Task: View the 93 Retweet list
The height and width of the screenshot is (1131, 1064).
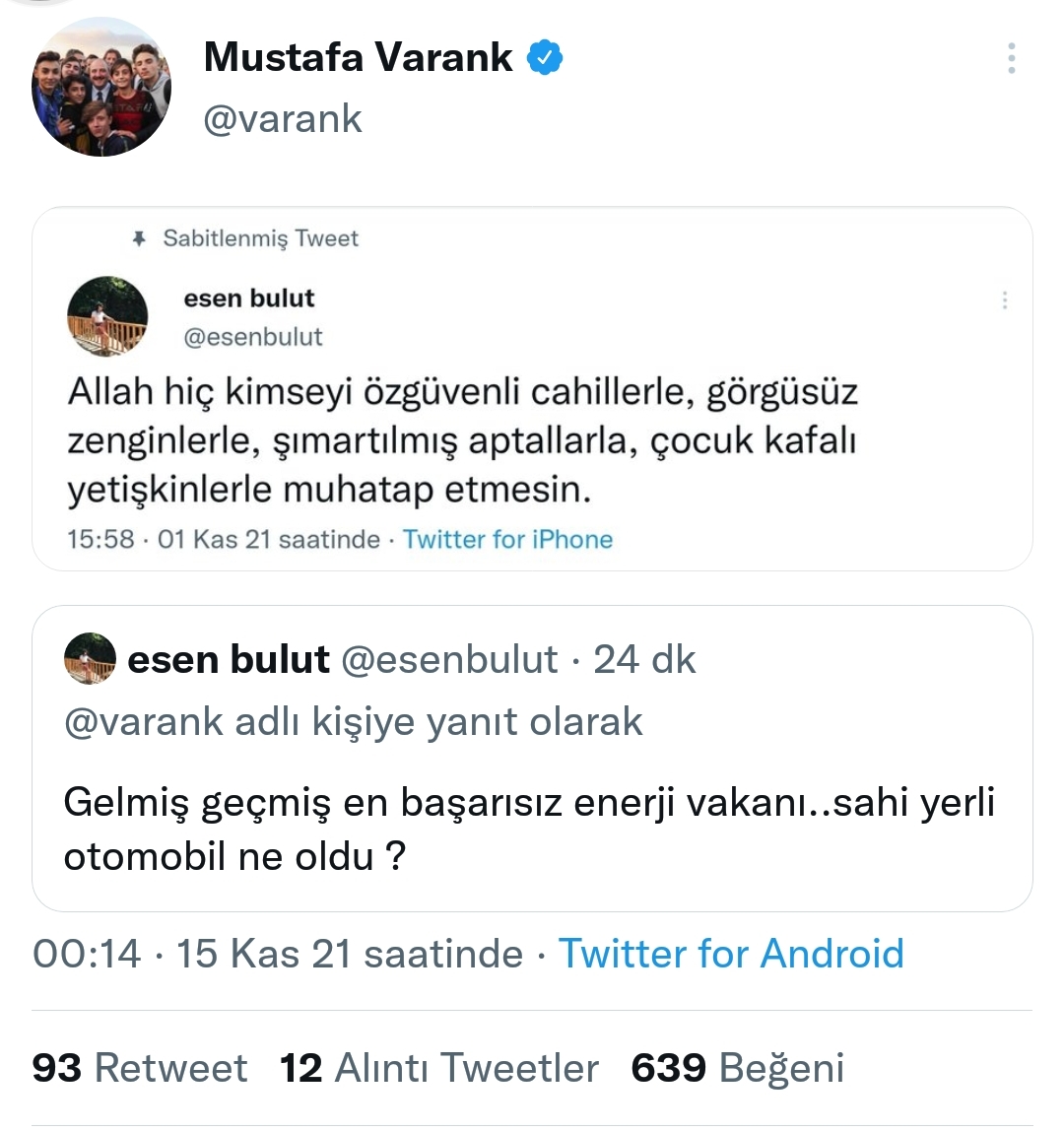Action: pos(140,1068)
